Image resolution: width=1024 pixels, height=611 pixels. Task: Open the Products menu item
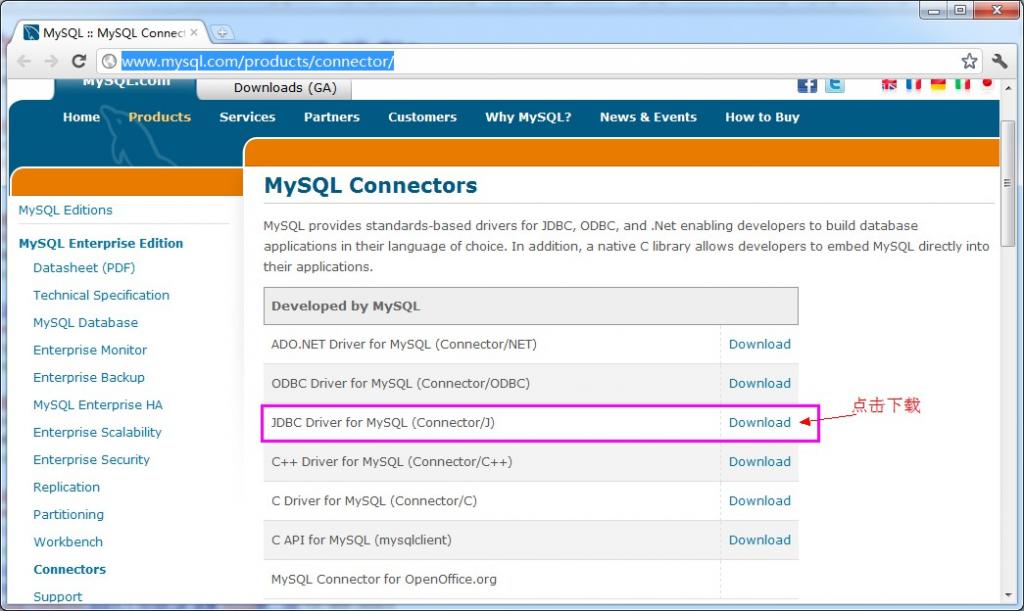(x=159, y=117)
